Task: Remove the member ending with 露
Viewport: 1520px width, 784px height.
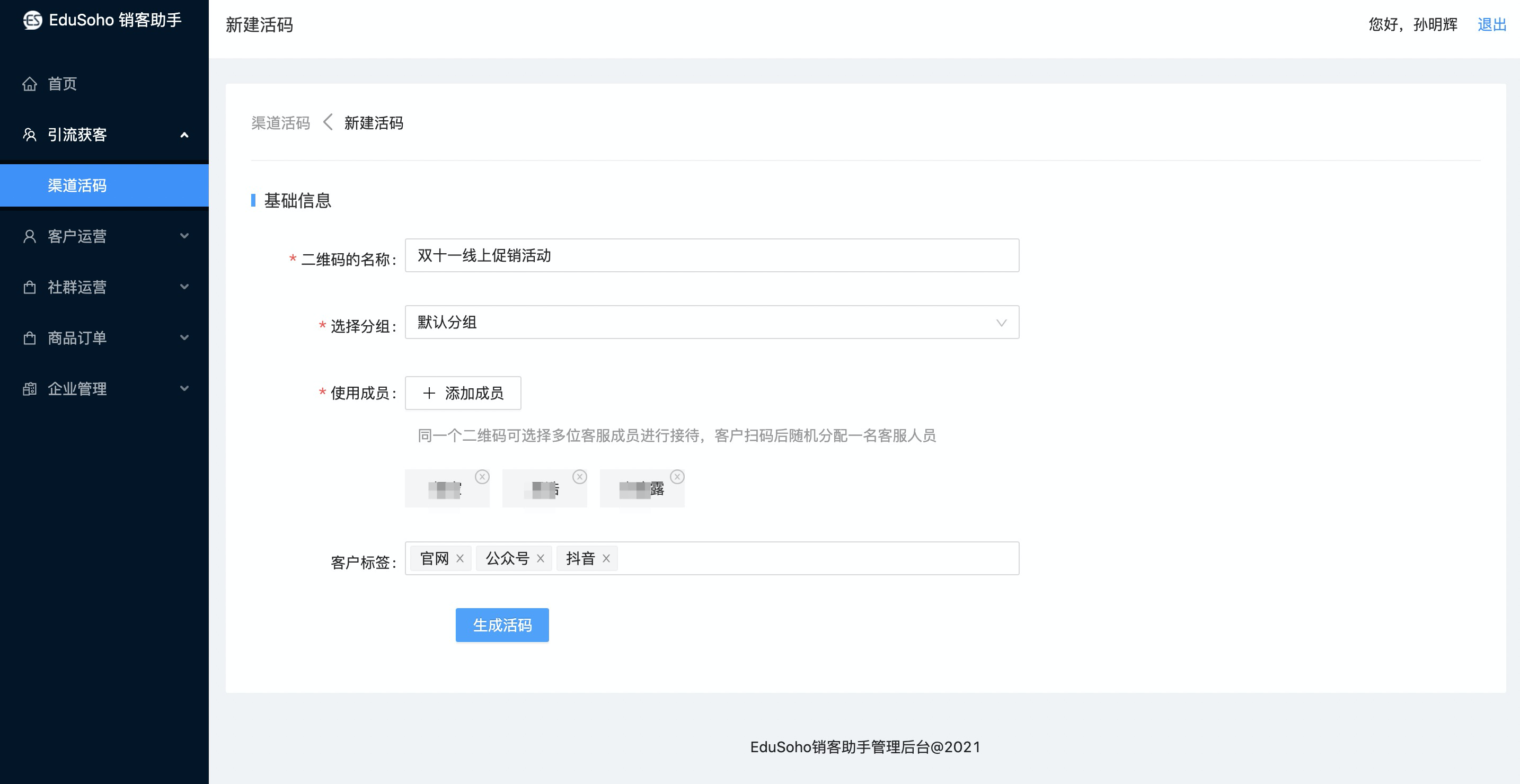Action: (677, 477)
